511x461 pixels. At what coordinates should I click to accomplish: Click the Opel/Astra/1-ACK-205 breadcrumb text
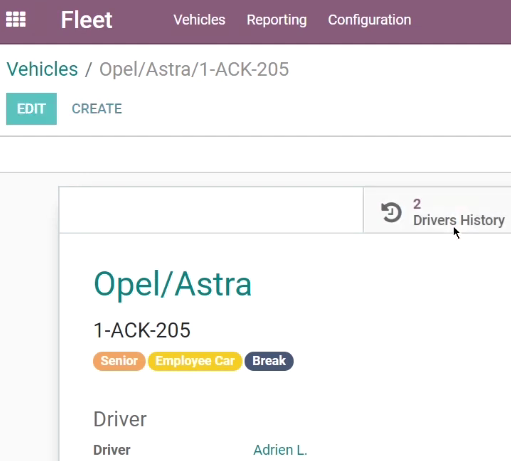point(194,69)
